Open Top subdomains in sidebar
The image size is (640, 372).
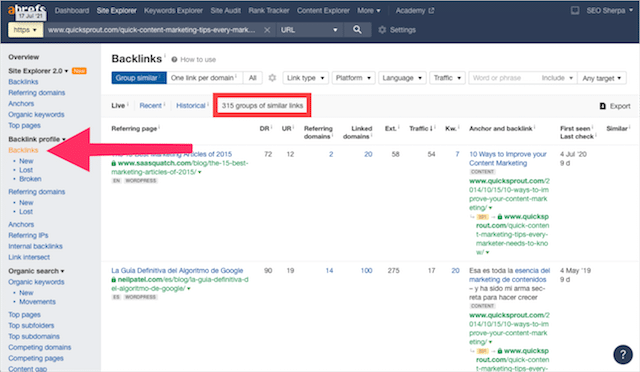coord(34,336)
